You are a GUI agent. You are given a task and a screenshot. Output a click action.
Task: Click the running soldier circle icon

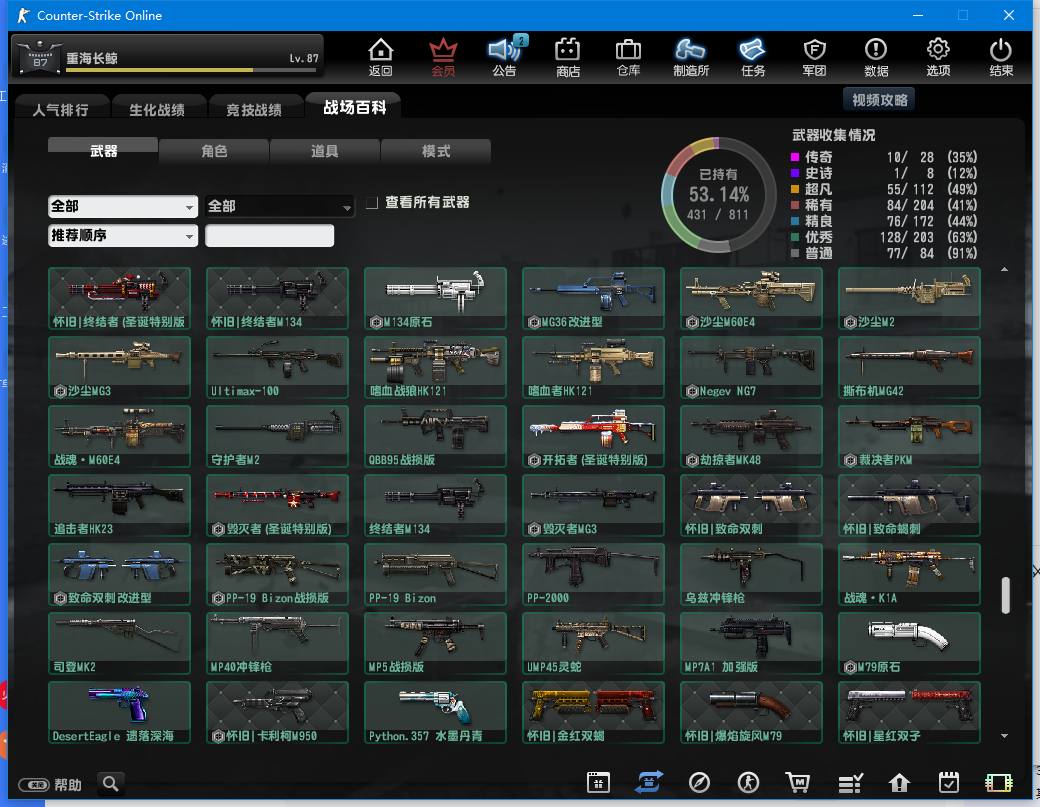(x=749, y=782)
